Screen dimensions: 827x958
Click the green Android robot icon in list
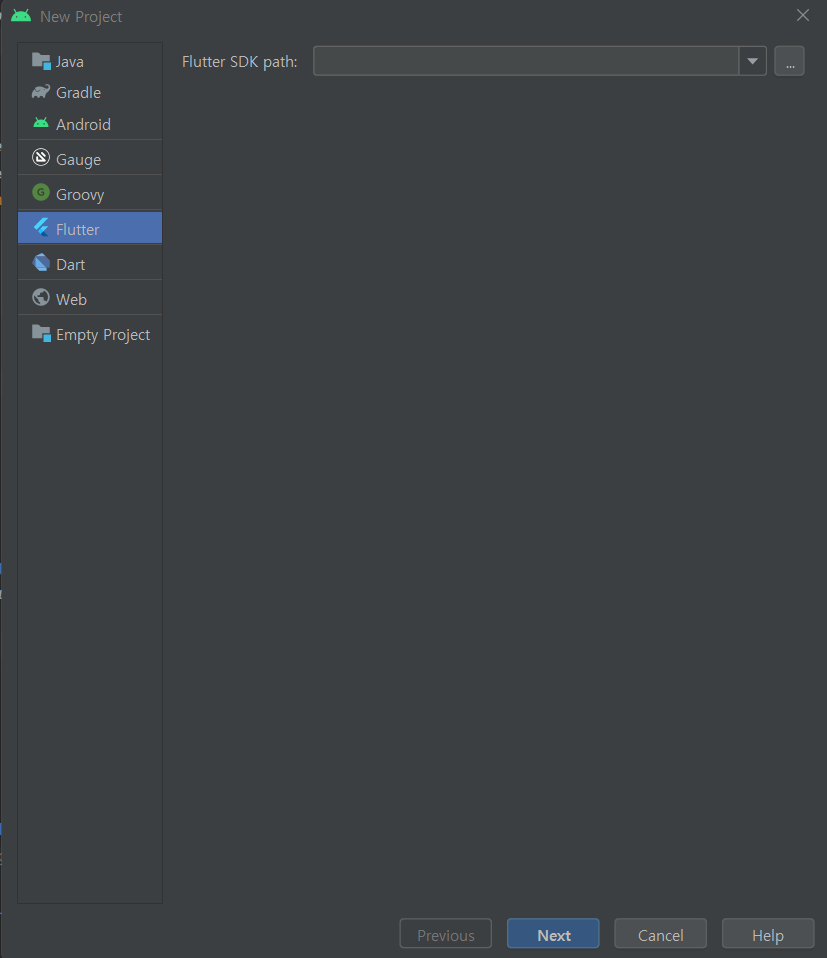[x=41, y=123]
